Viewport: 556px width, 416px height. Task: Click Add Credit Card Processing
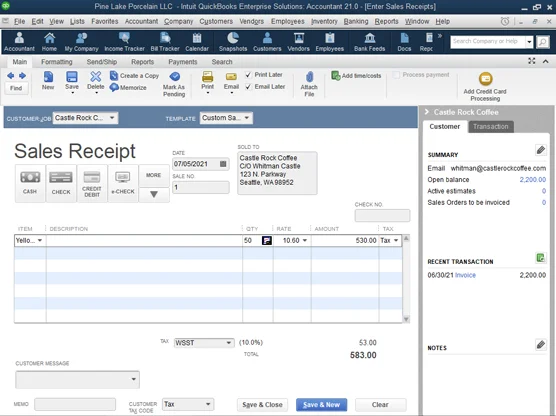tap(485, 87)
